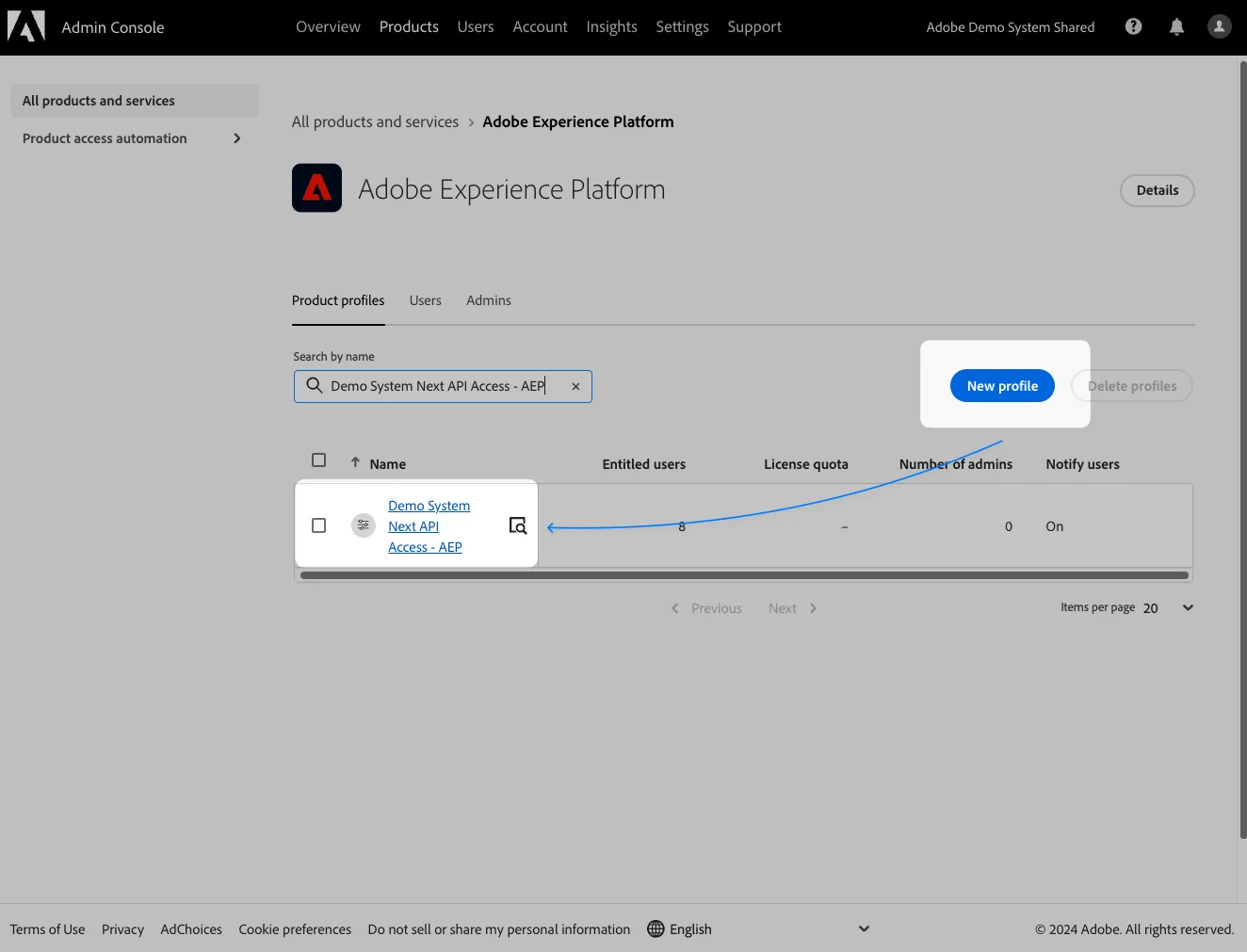Go to the Overview menu
1247x952 pixels.
click(328, 27)
